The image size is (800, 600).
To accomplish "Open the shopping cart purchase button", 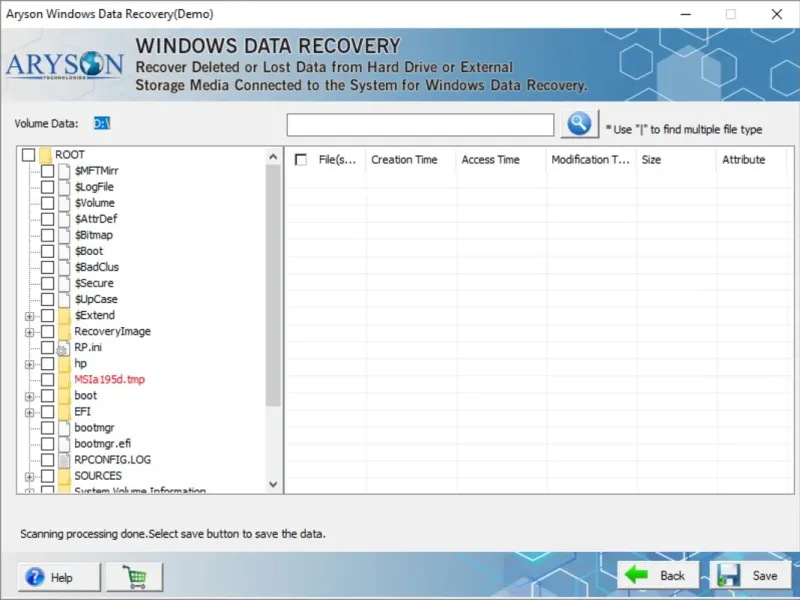I will pos(135,577).
